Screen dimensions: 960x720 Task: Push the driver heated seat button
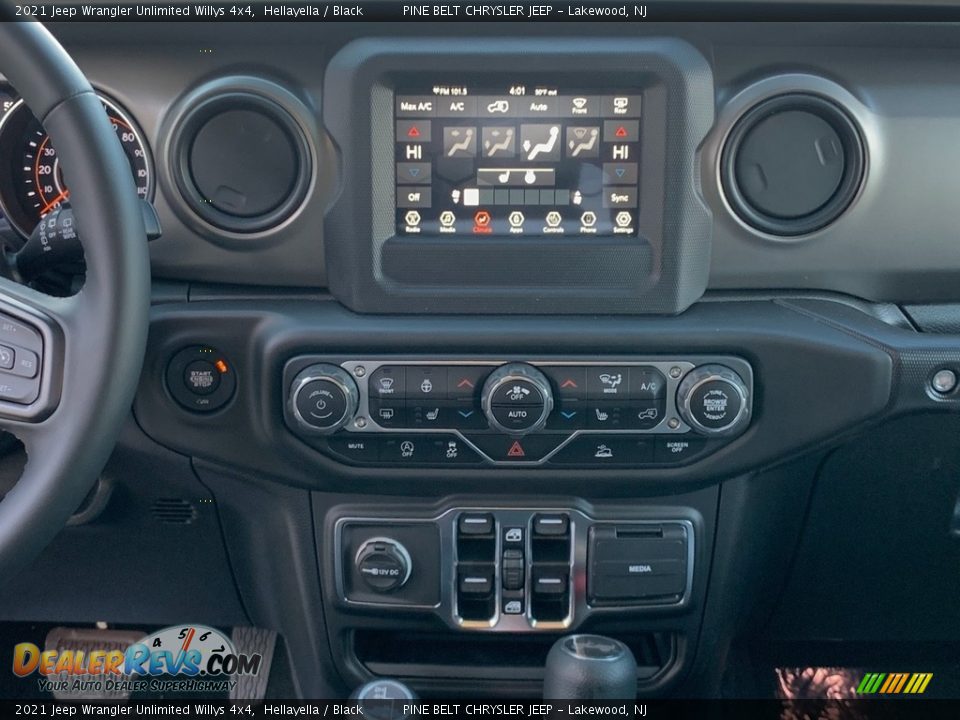point(432,414)
